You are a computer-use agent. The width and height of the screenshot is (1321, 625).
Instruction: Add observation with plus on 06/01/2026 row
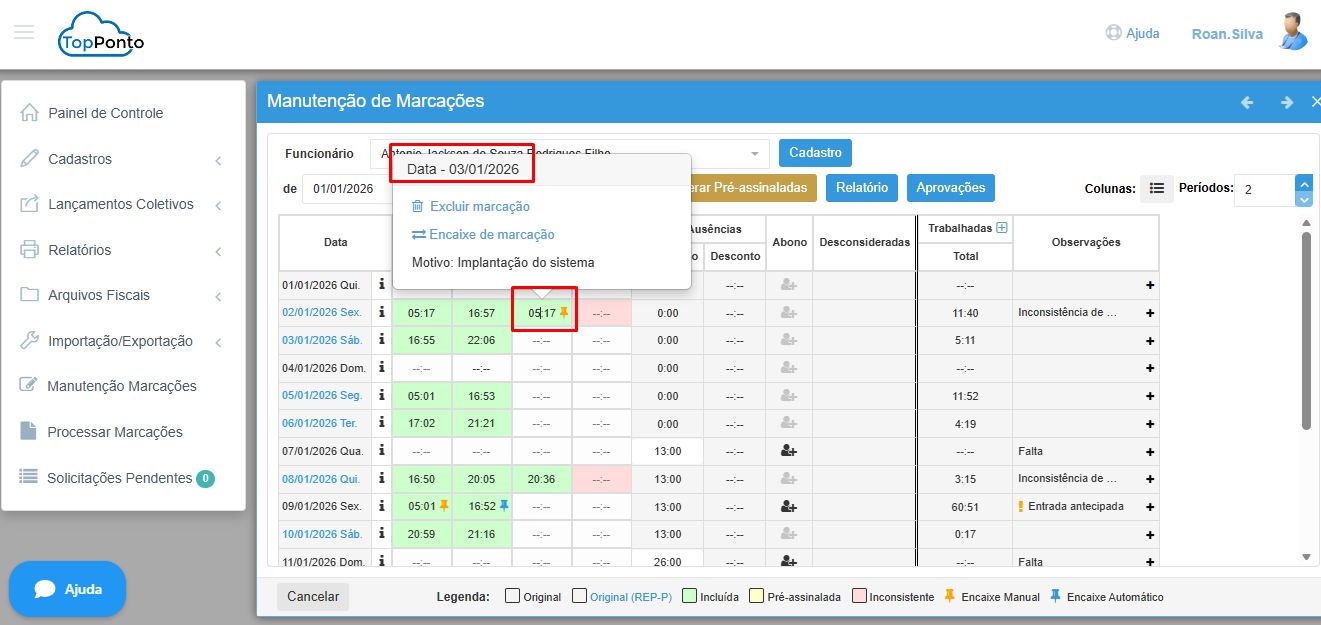click(x=1149, y=424)
